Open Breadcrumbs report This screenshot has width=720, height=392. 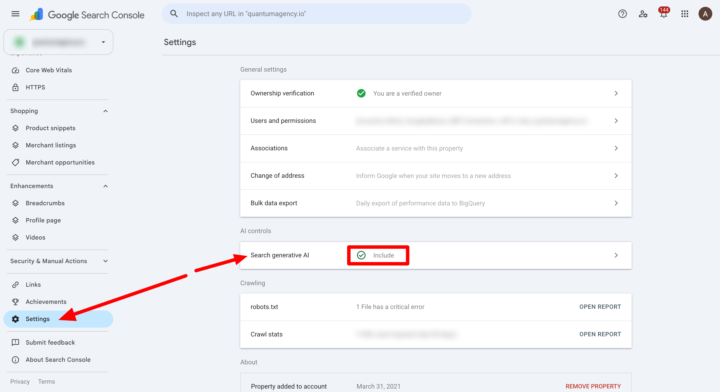coord(45,203)
